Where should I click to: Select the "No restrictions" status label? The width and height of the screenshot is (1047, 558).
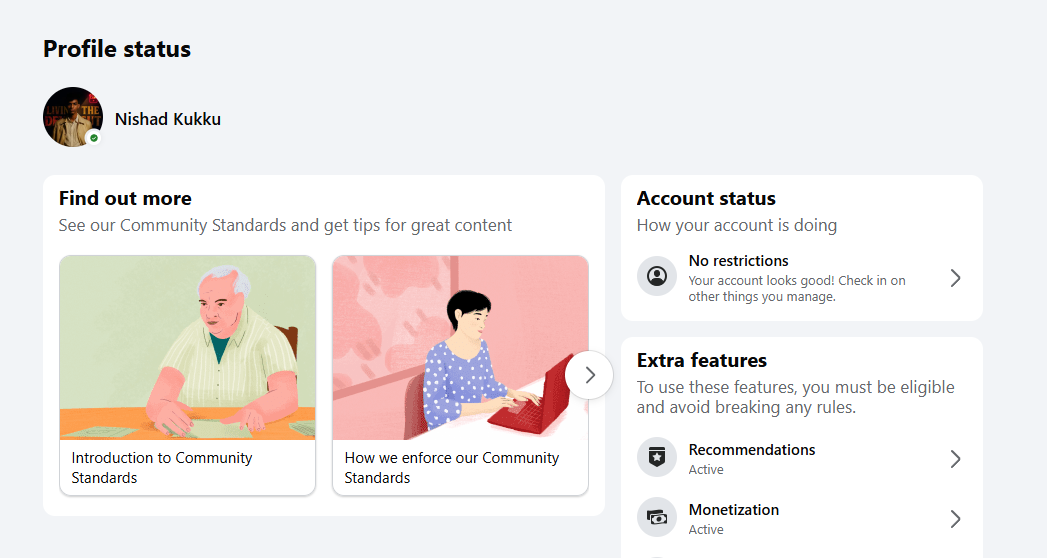pos(738,261)
